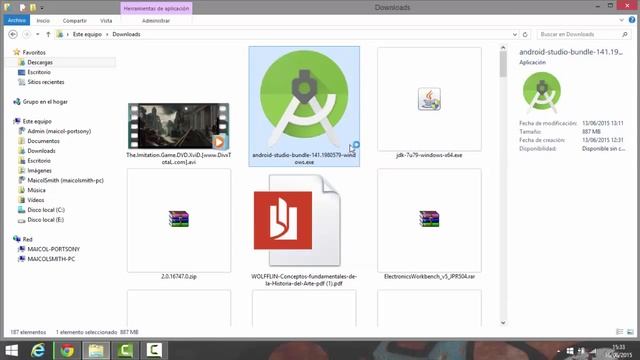This screenshot has width=640, height=360.
Task: Go up one folder level arrow
Action: pyautogui.click(x=48, y=34)
